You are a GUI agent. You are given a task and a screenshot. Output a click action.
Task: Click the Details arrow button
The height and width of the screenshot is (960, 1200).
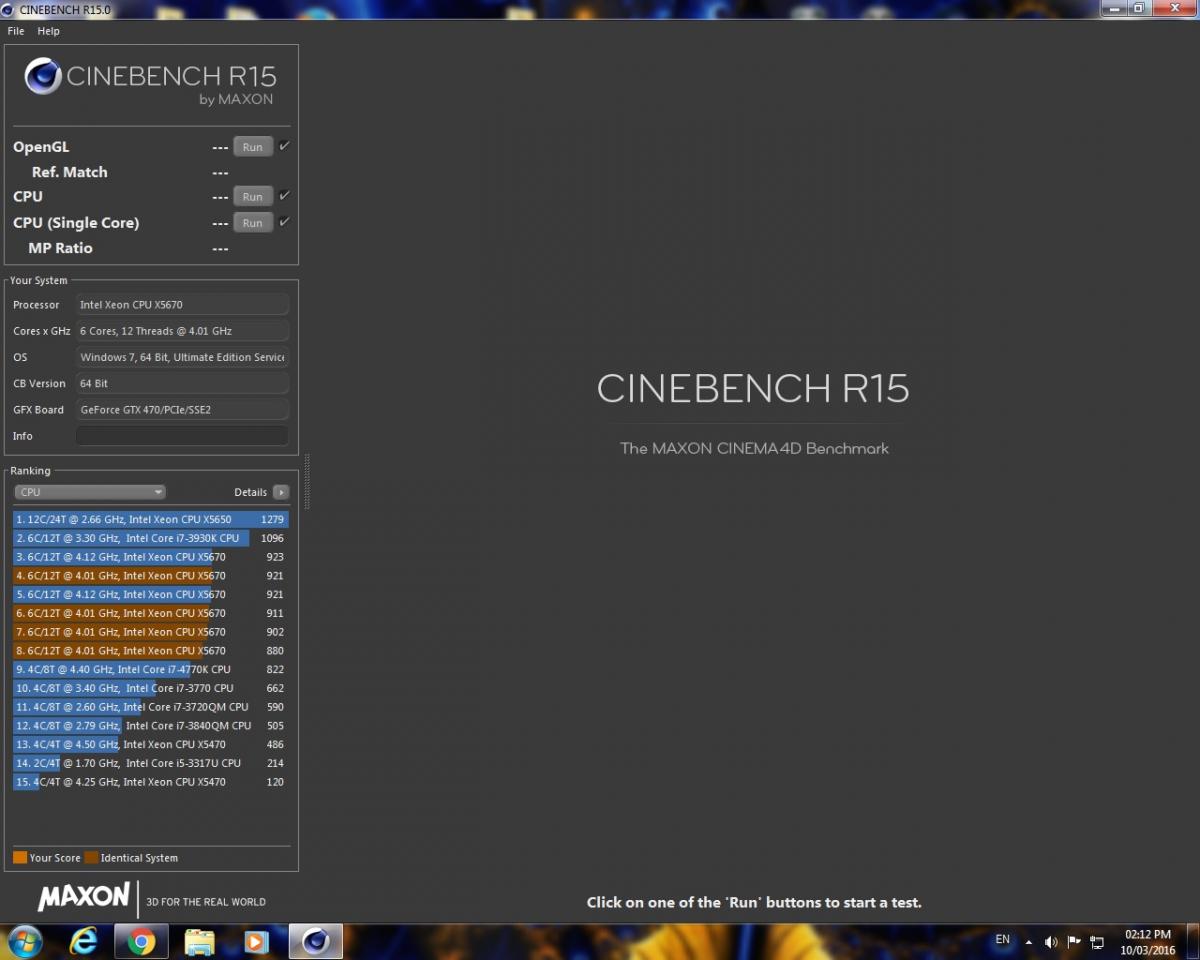(281, 492)
